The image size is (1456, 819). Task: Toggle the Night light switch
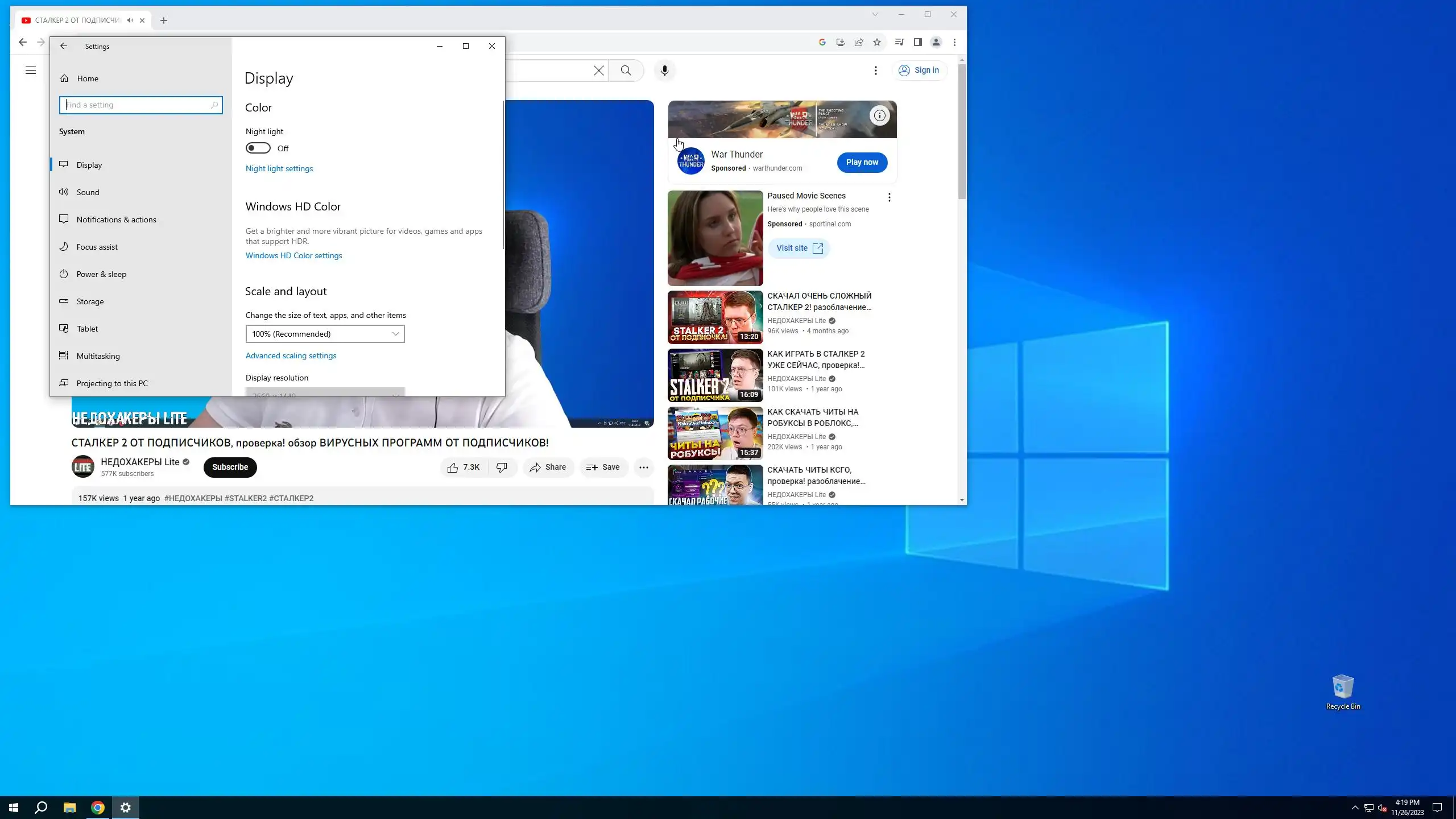tap(258, 148)
